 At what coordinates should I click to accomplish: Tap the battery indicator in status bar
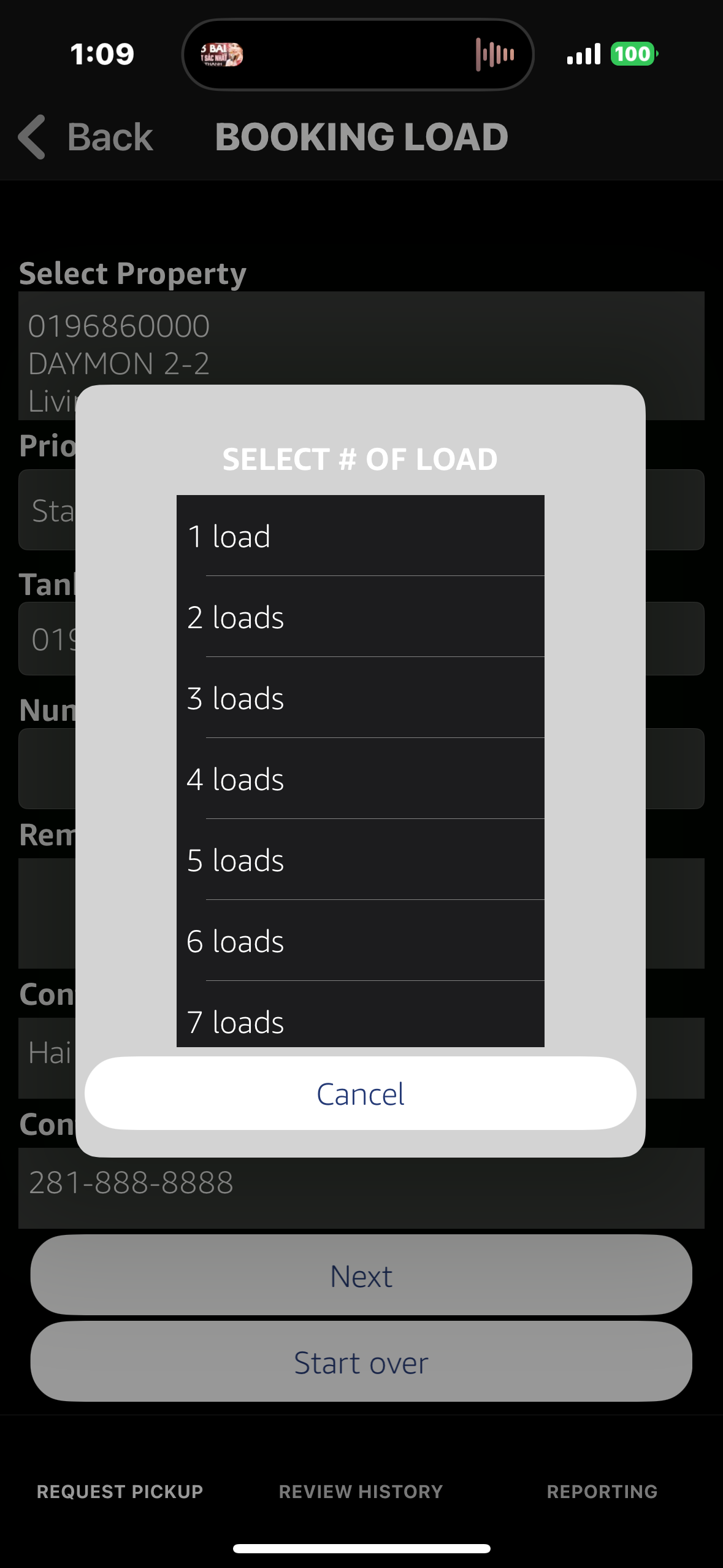coord(634,54)
